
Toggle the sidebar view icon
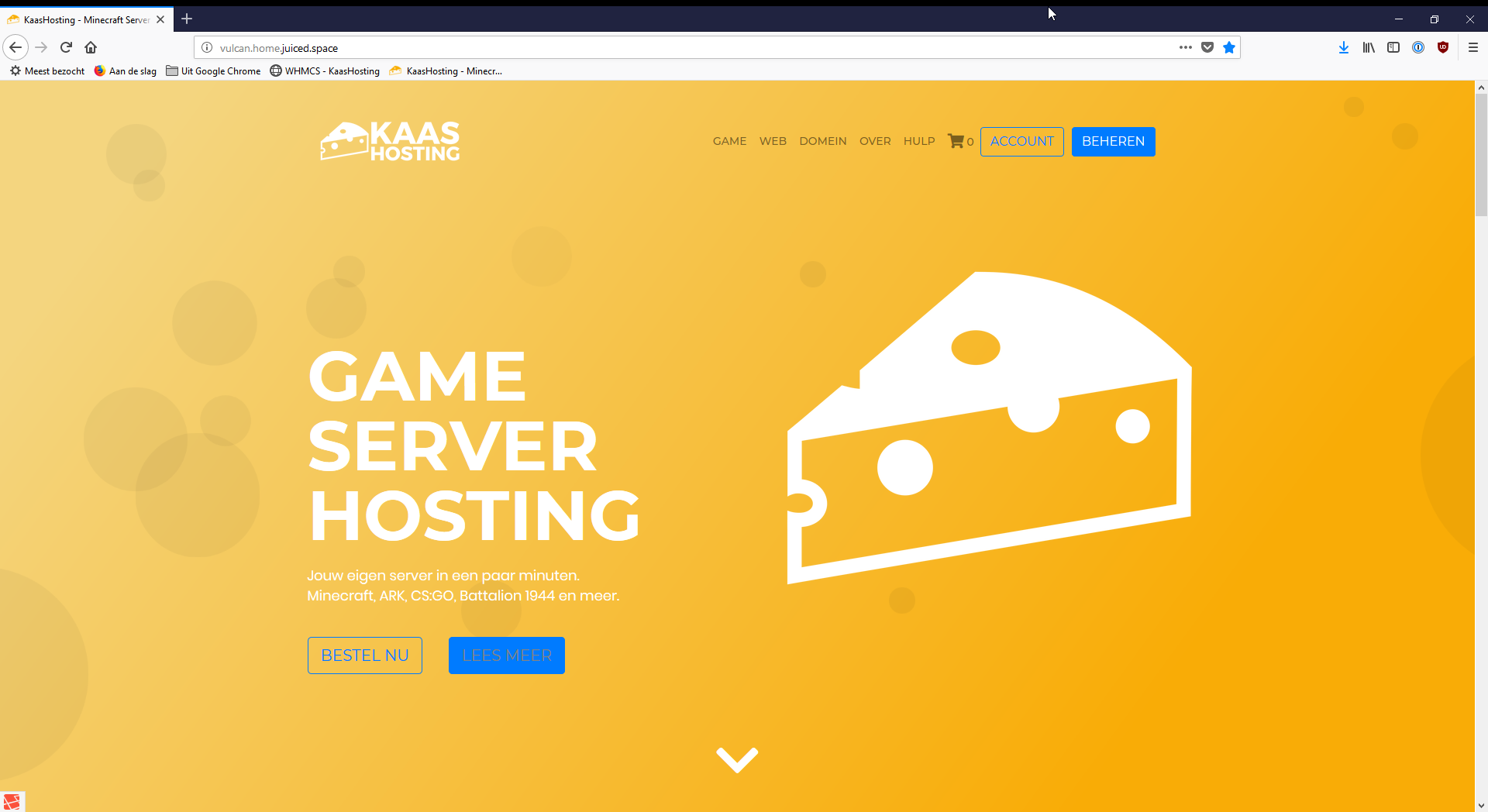point(1393,47)
